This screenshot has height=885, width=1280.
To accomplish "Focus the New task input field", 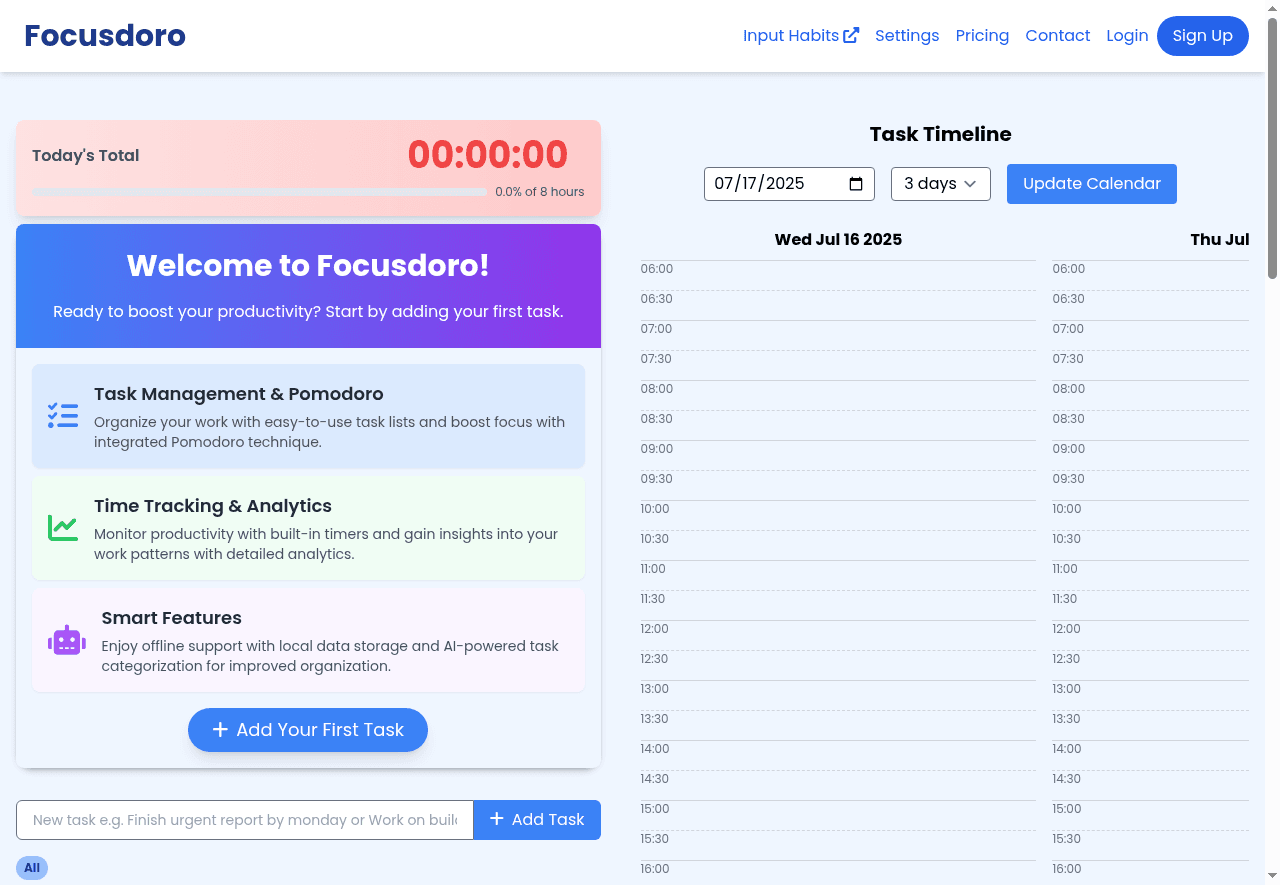I will [245, 820].
